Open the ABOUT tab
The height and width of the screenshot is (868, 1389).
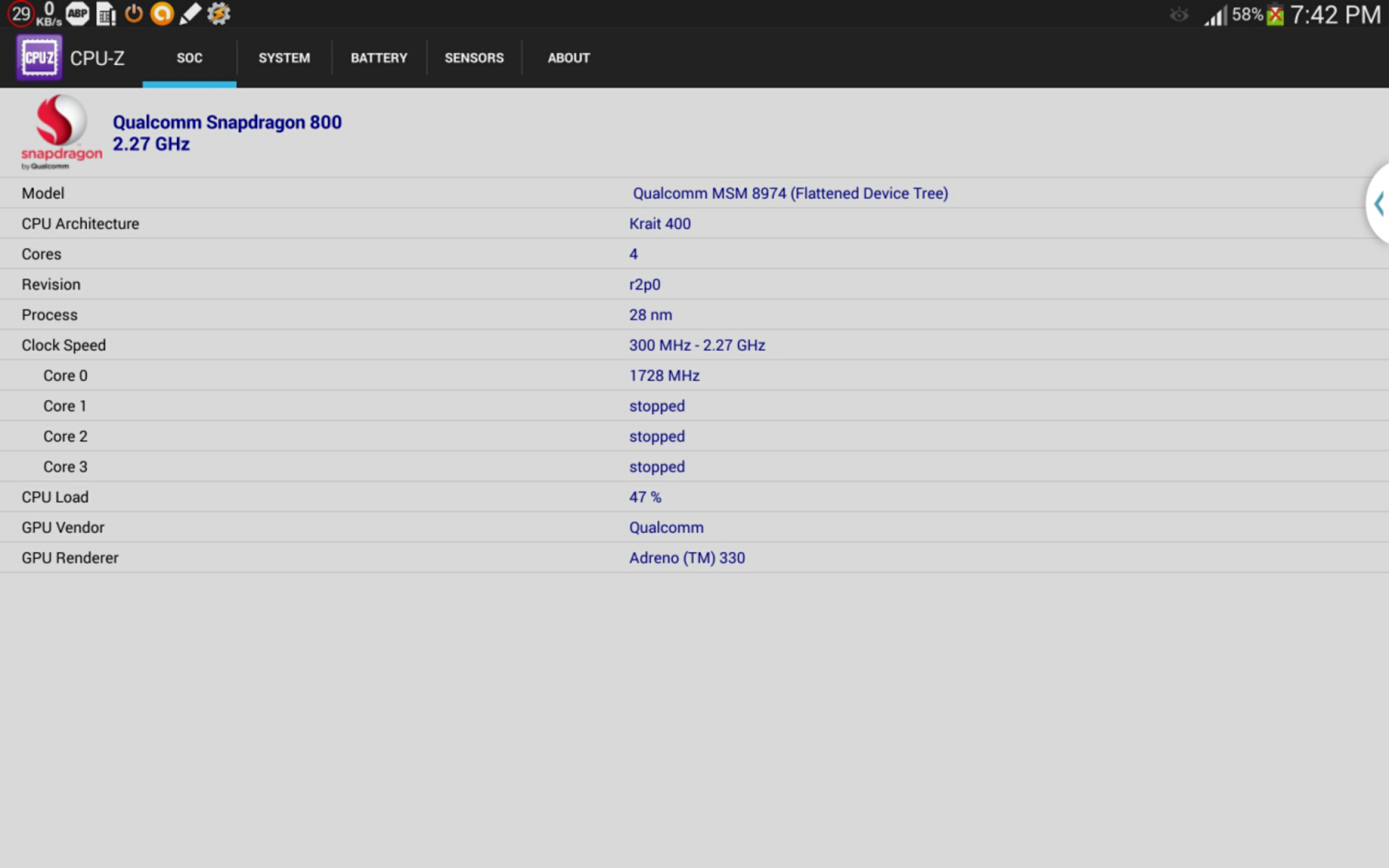pyautogui.click(x=569, y=58)
